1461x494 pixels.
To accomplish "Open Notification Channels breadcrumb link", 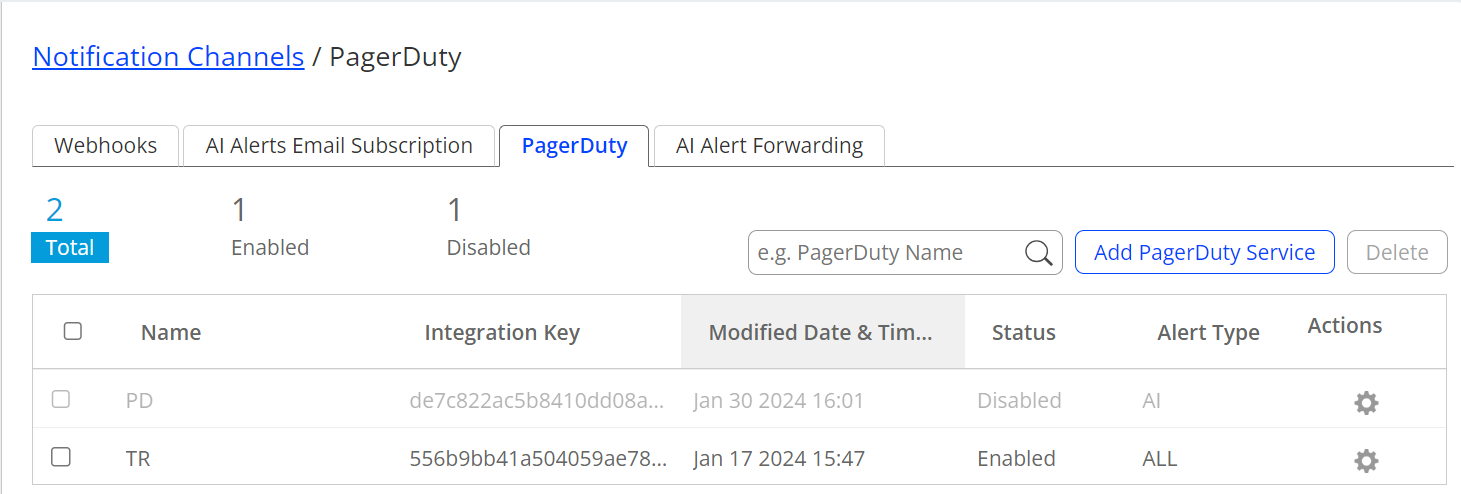I will tap(168, 57).
